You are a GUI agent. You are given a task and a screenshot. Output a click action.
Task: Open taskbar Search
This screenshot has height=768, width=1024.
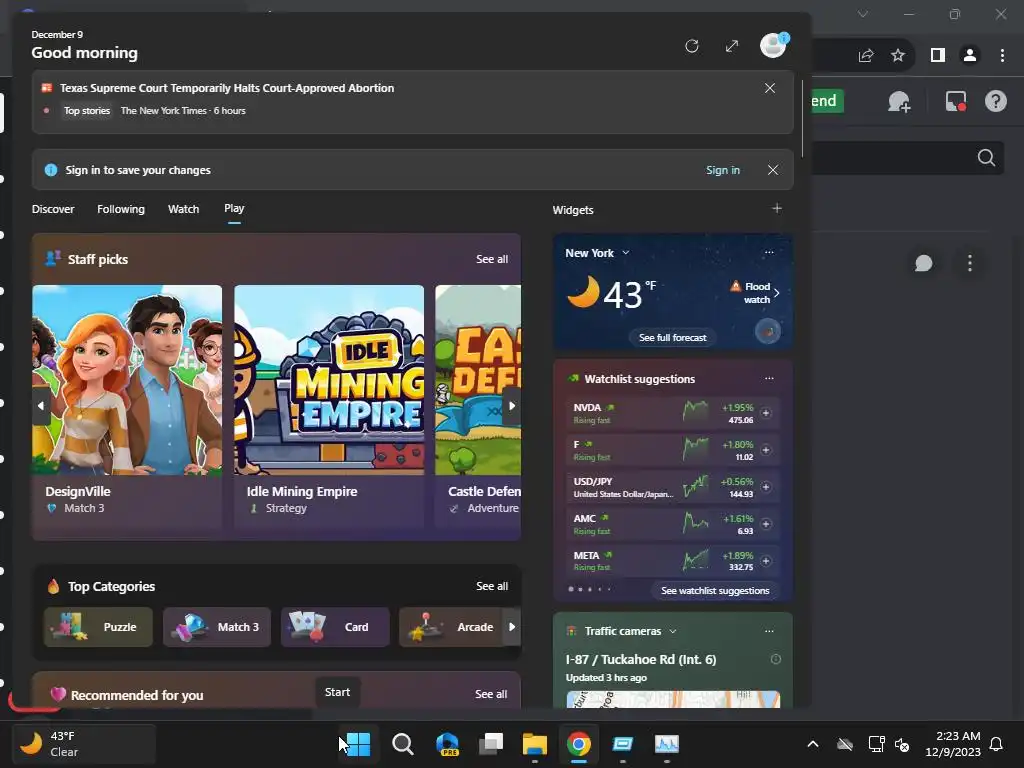pyautogui.click(x=402, y=744)
